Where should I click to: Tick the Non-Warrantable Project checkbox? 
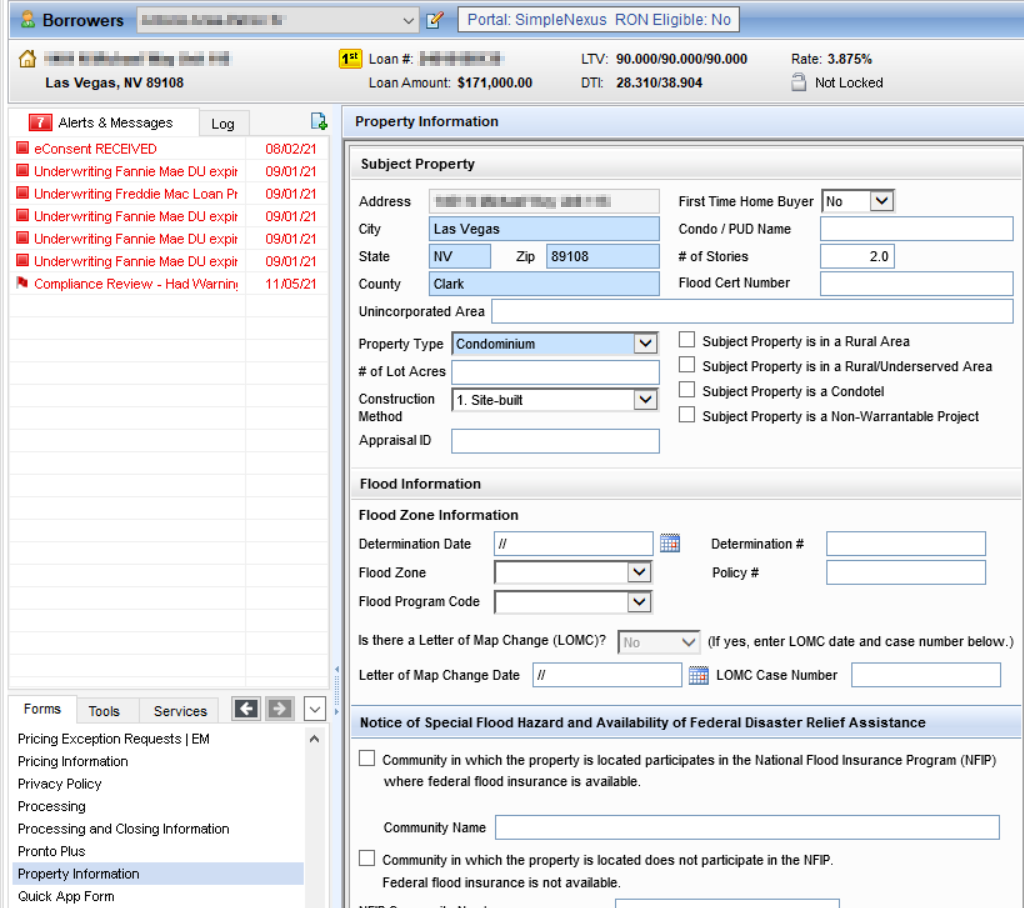(687, 416)
